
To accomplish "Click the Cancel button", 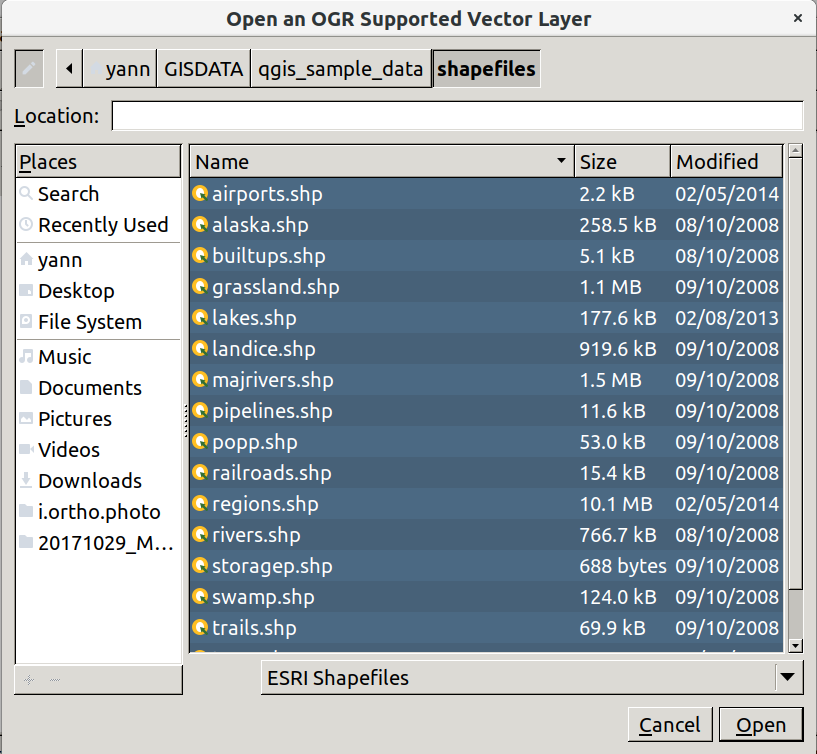I will pyautogui.click(x=670, y=724).
